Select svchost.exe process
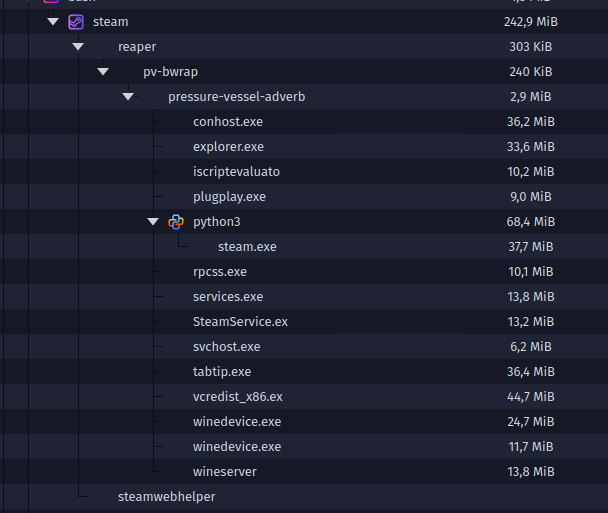608x513 pixels. (304, 347)
